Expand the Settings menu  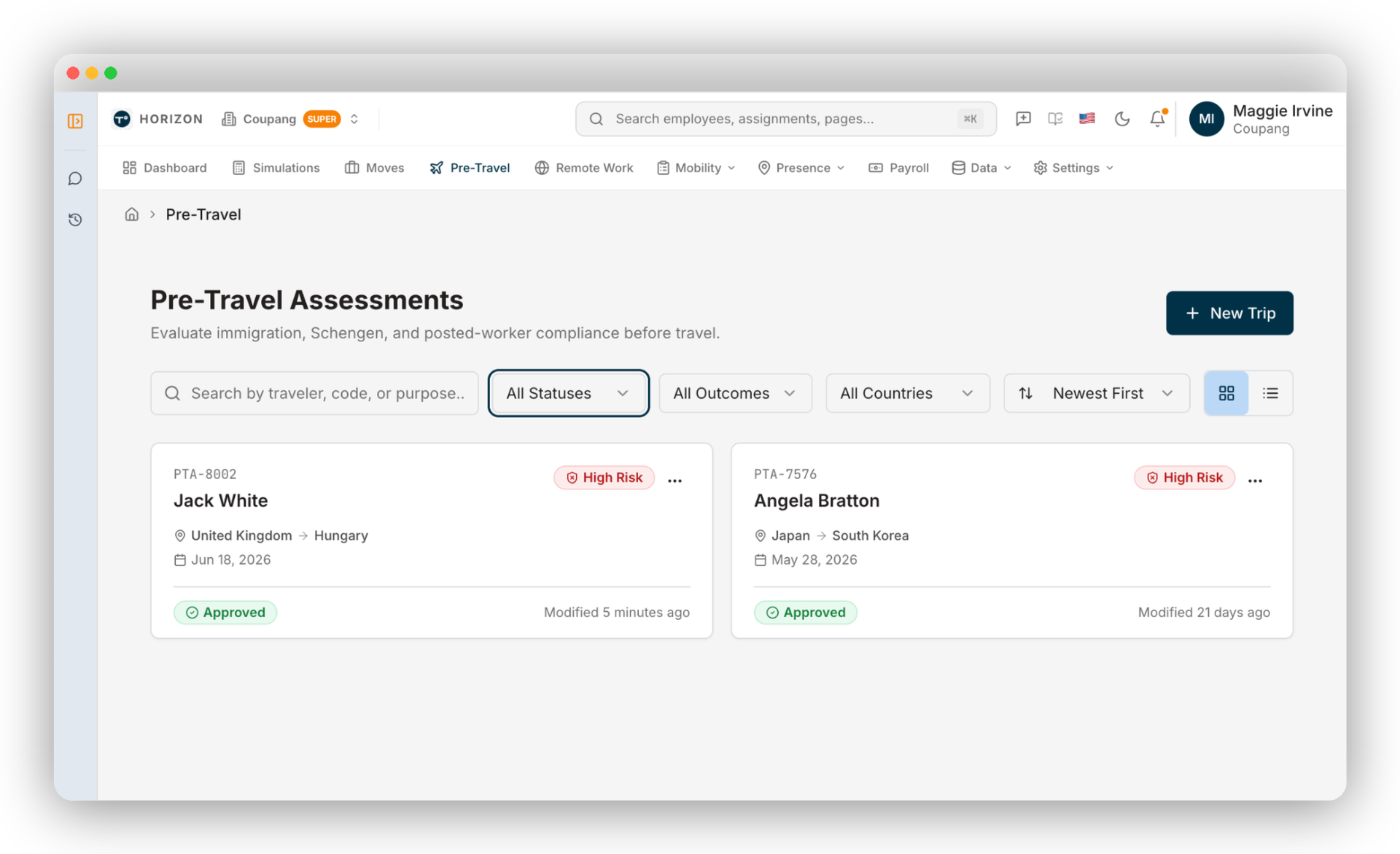pos(1073,168)
